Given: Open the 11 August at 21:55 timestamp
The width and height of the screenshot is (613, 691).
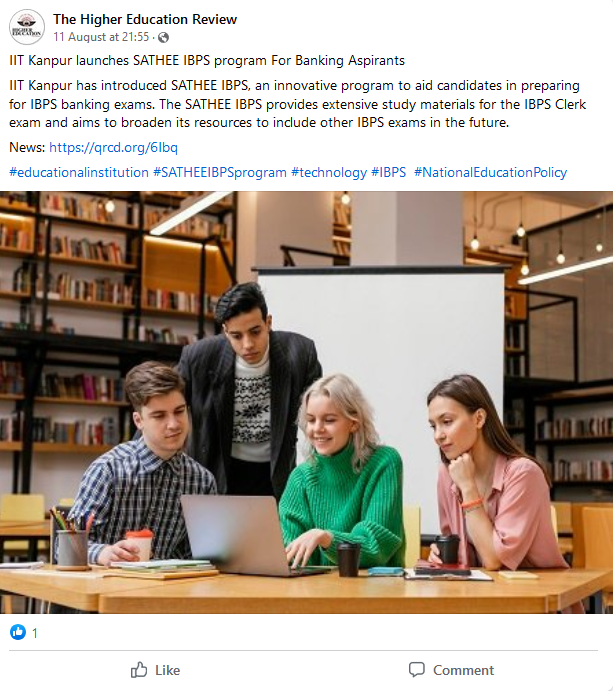Looking at the screenshot, I should (x=101, y=37).
